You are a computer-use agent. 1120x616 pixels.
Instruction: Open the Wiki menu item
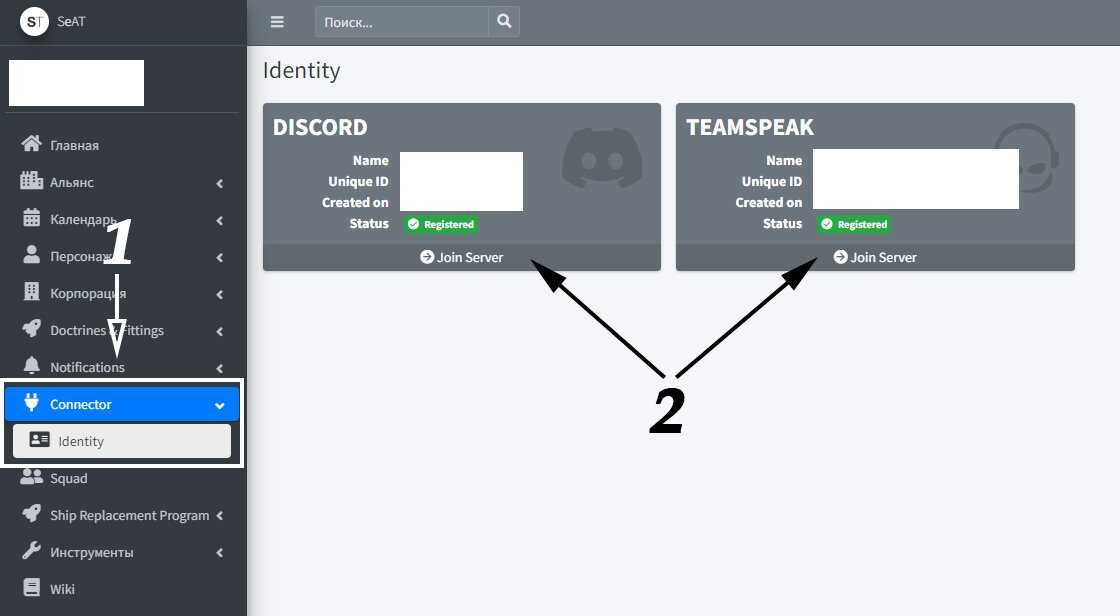122,589
